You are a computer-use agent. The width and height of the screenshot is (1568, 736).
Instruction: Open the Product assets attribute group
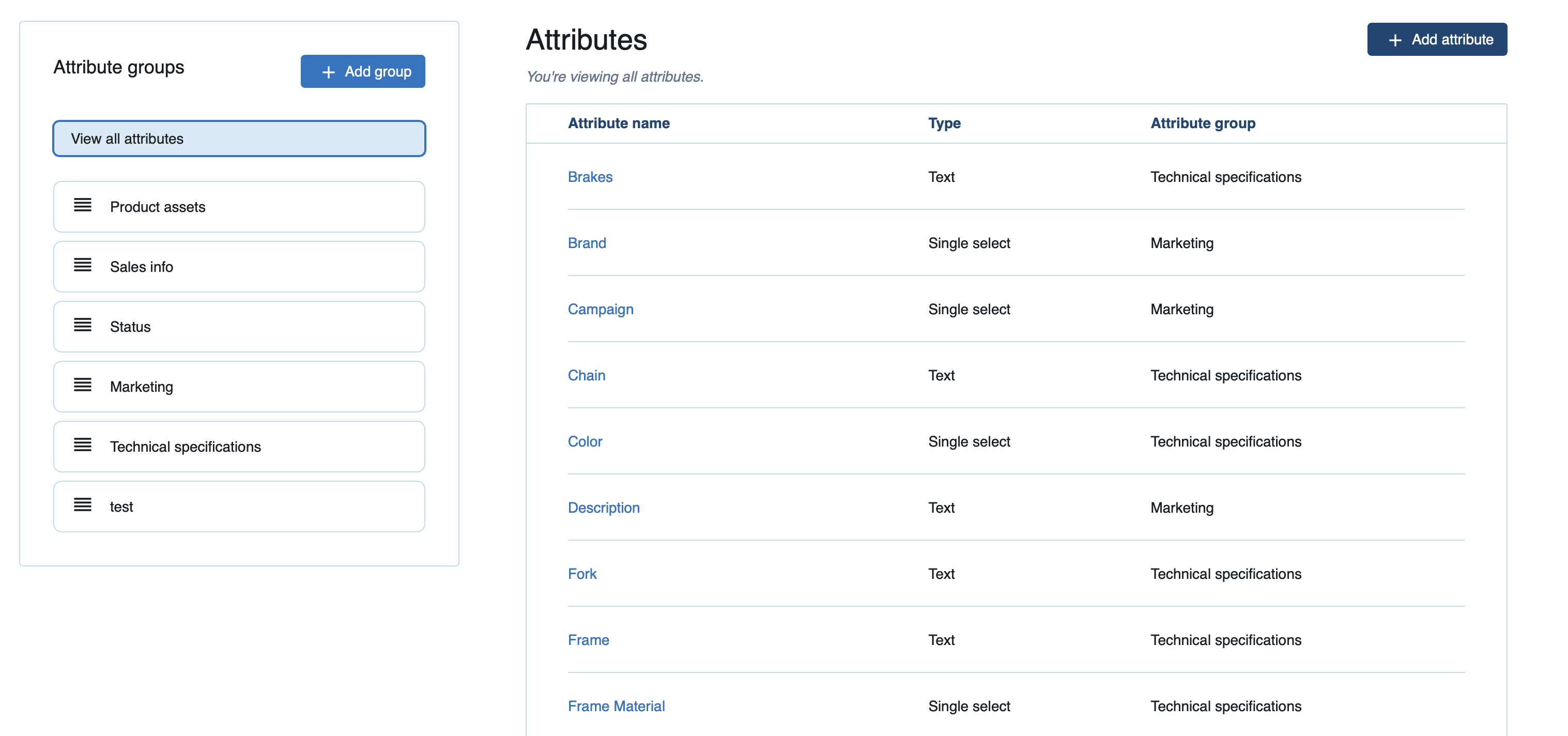pos(239,207)
